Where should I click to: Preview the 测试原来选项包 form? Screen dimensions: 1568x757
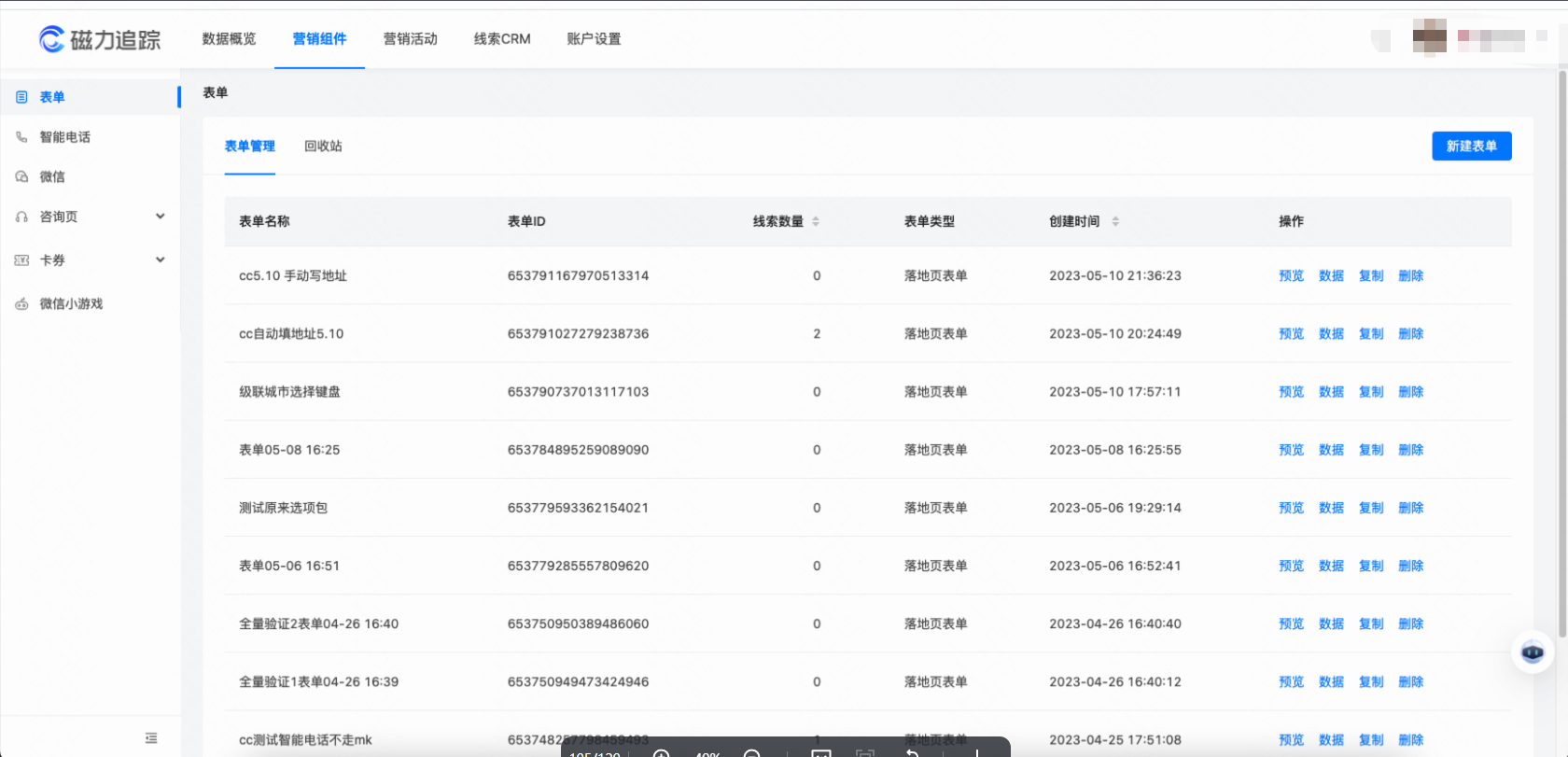[x=1291, y=508]
